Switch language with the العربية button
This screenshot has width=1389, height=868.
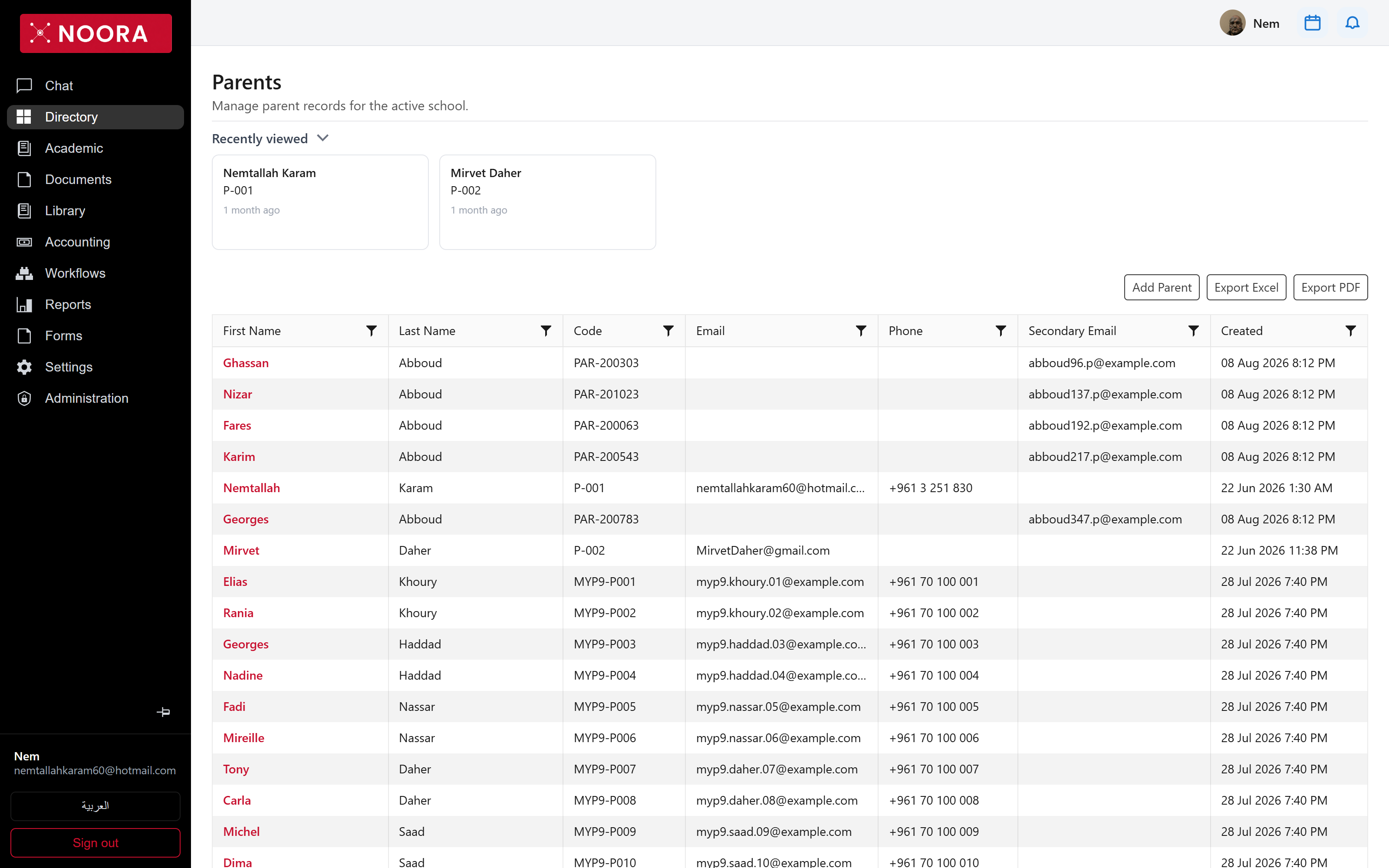pos(95,806)
